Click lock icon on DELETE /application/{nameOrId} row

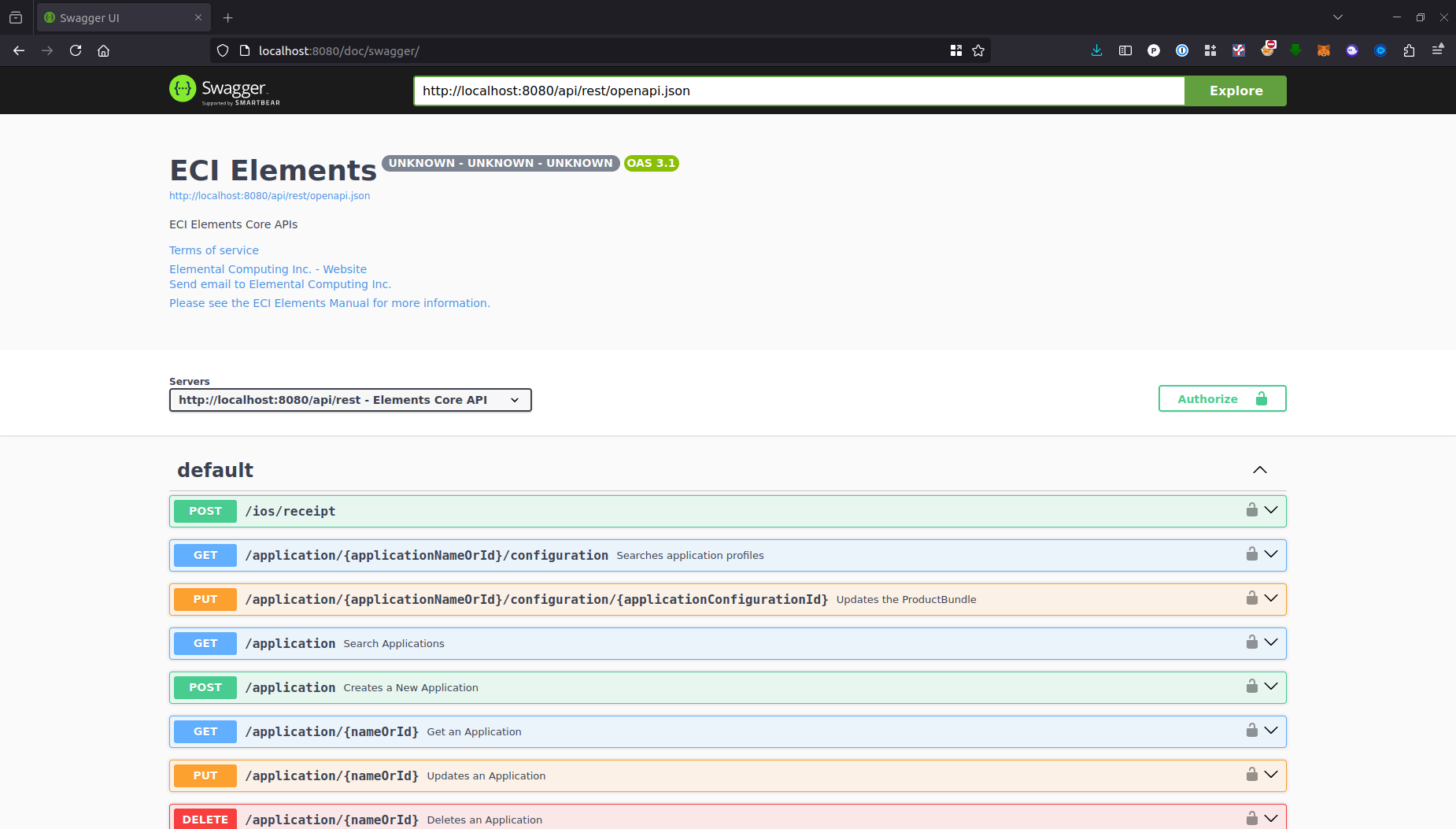(x=1251, y=819)
